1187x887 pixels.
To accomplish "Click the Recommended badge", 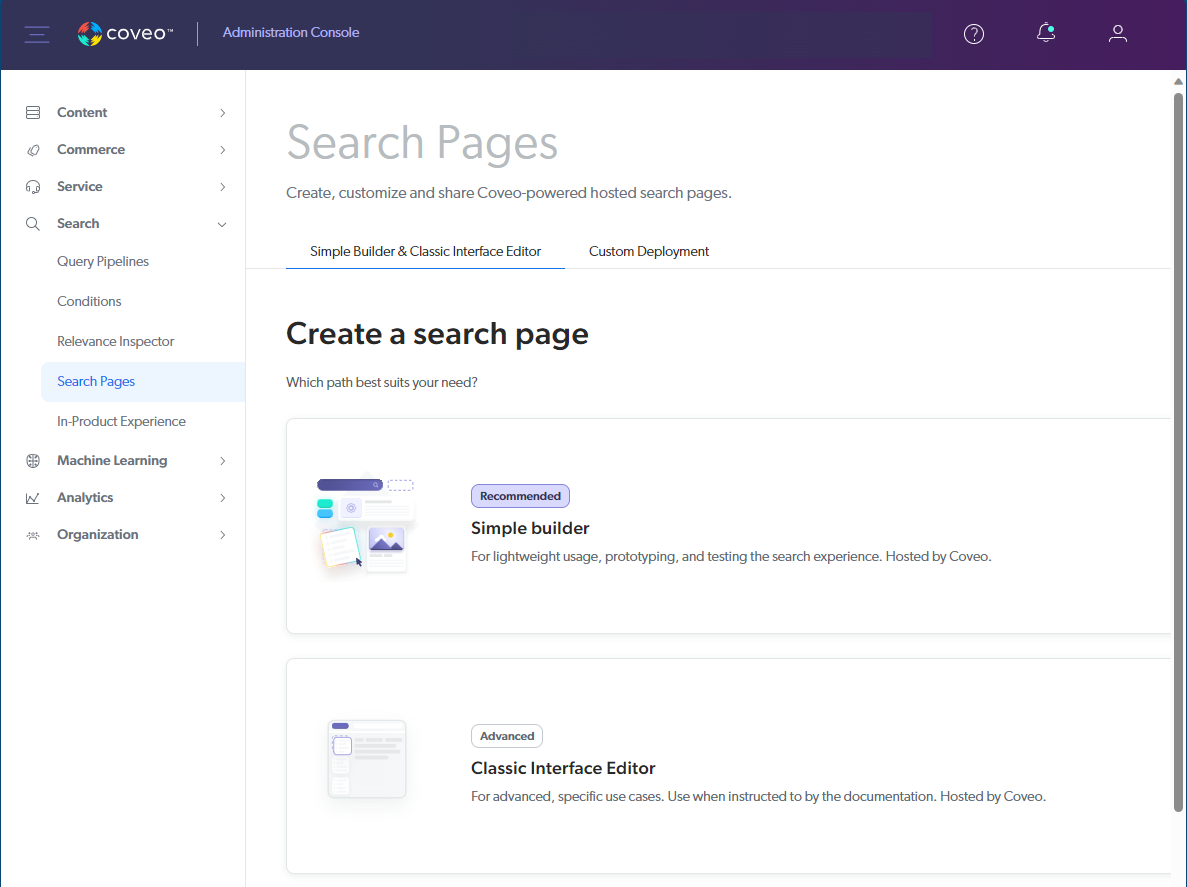I will pos(520,496).
